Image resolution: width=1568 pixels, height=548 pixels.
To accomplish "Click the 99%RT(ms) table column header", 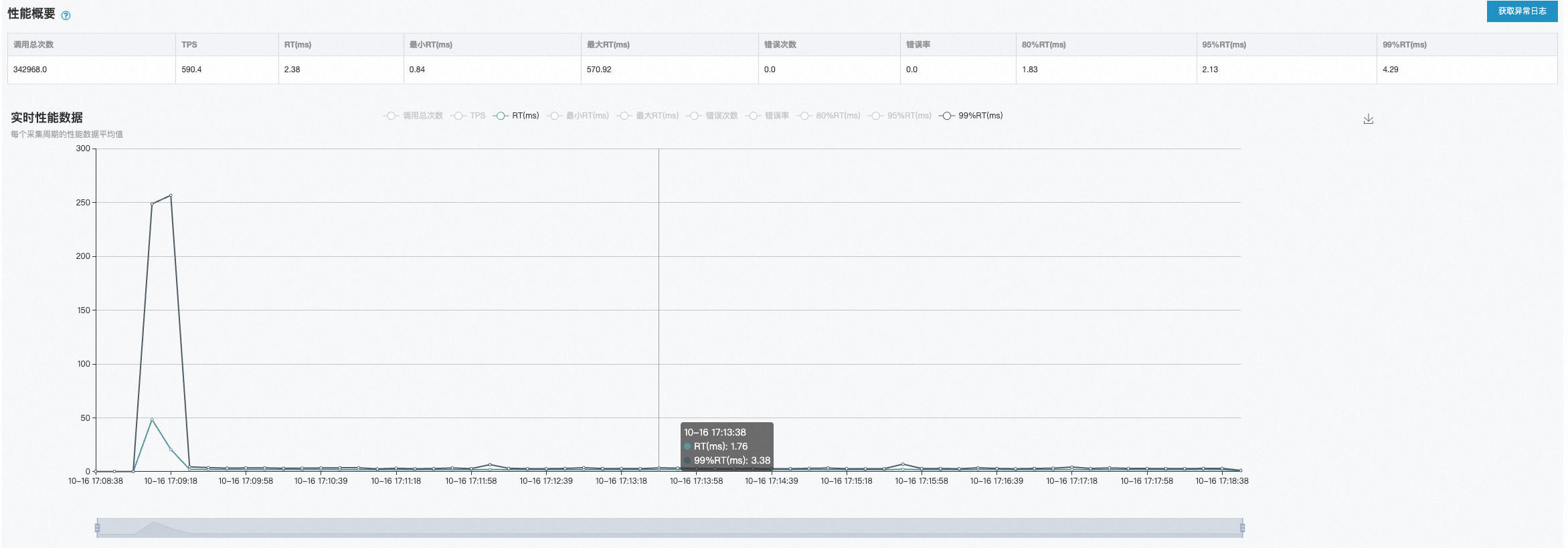I will (x=1404, y=45).
